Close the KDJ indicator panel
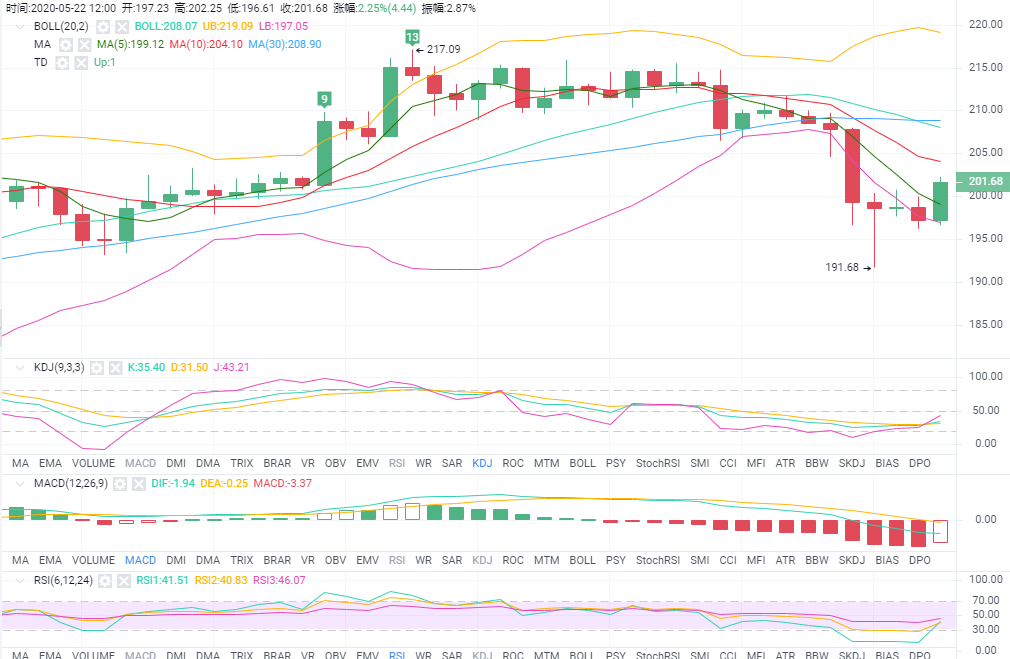The width and height of the screenshot is (1010, 659). 116,367
